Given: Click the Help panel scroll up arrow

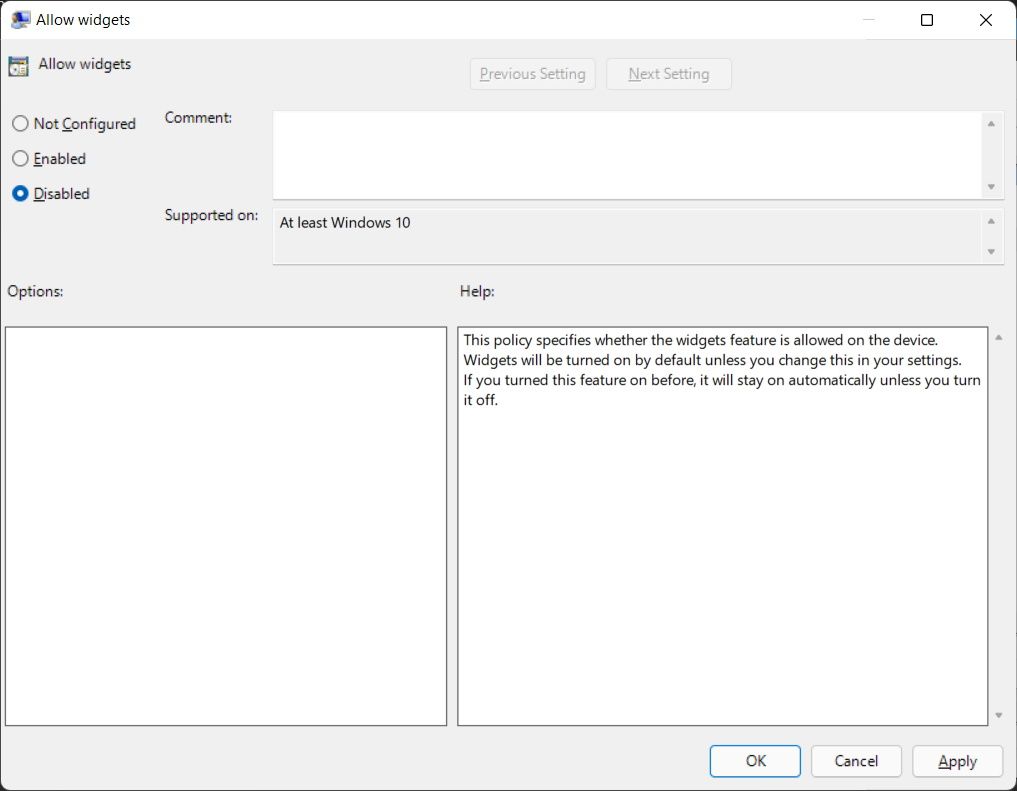Looking at the screenshot, I should tap(998, 337).
